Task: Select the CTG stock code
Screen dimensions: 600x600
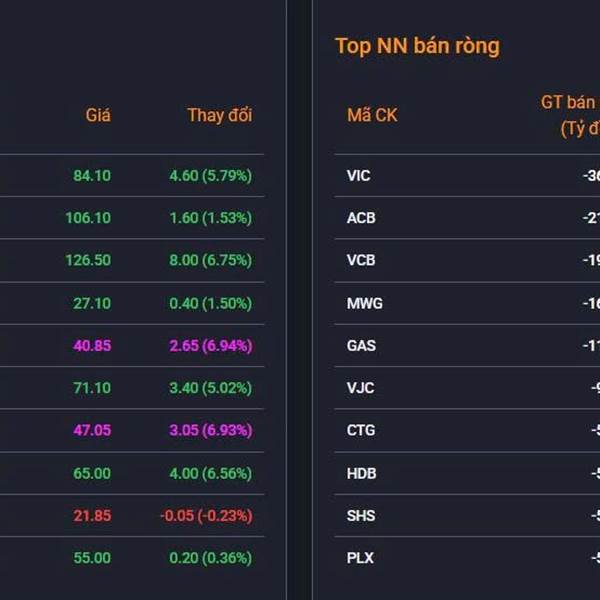Action: click(360, 430)
